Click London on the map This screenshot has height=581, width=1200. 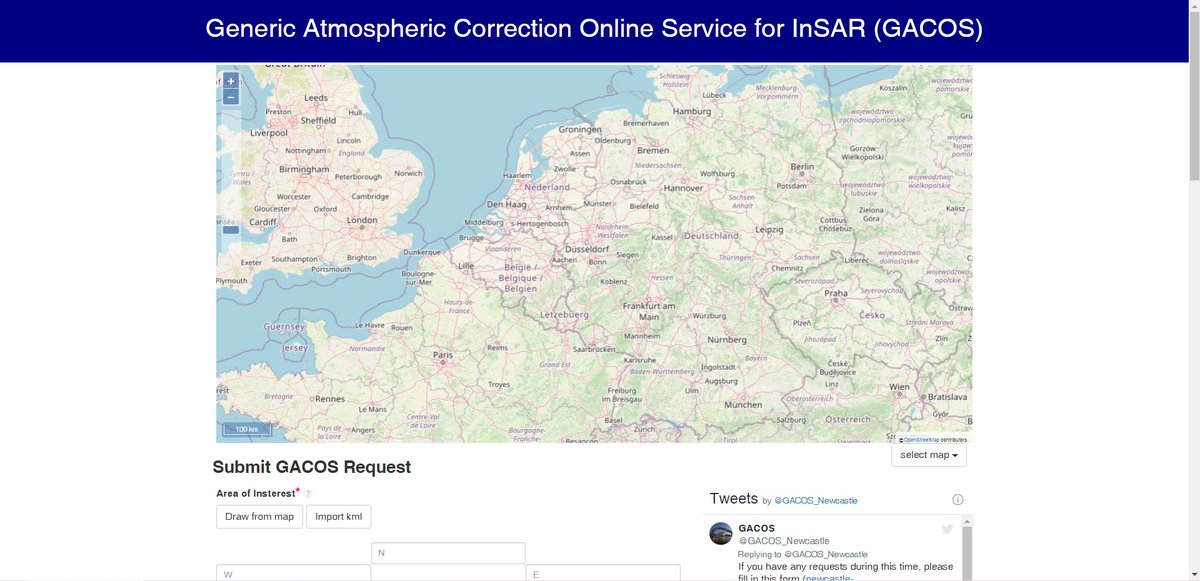pos(362,220)
